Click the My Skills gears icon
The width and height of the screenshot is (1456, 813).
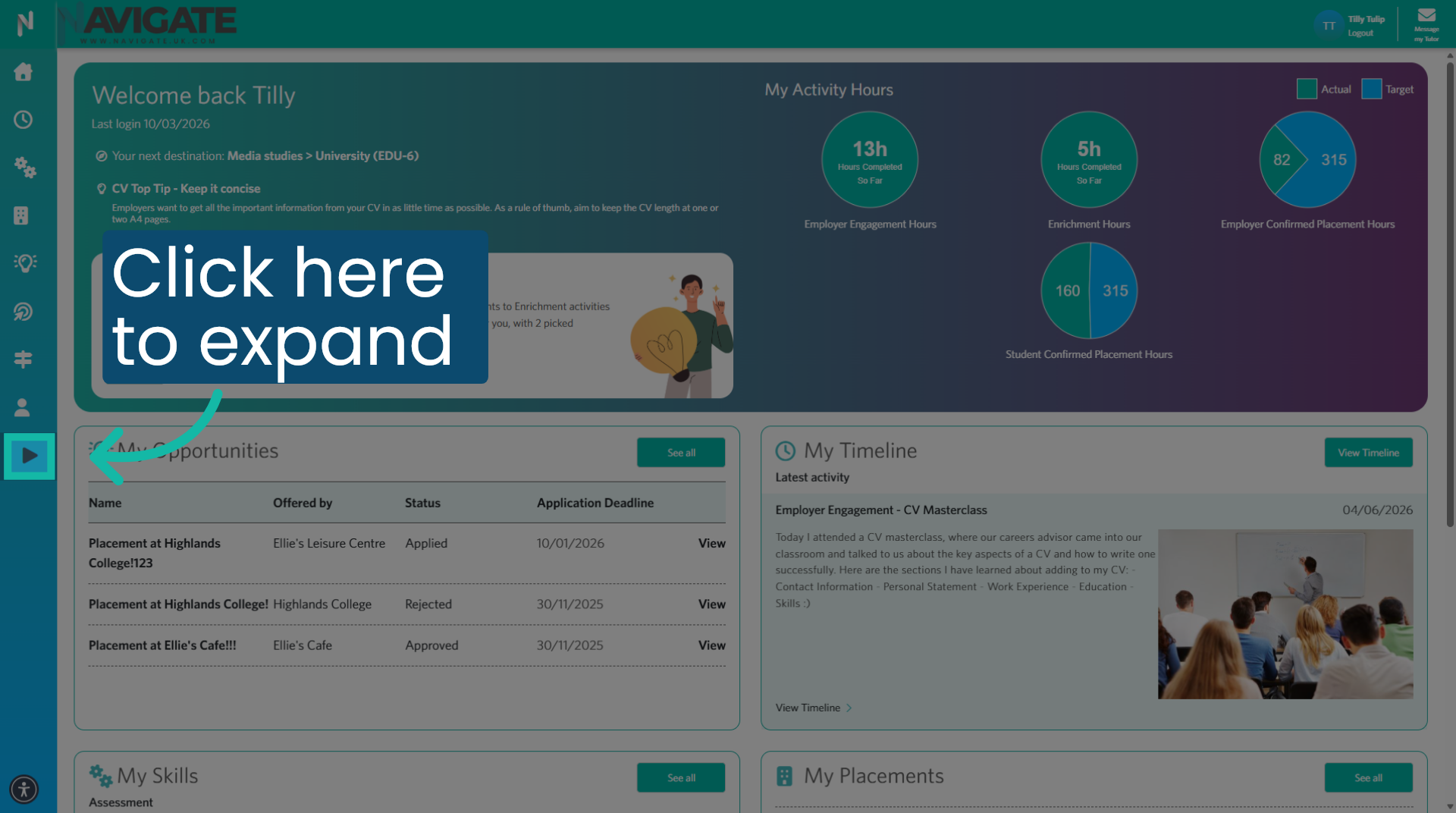pyautogui.click(x=100, y=776)
